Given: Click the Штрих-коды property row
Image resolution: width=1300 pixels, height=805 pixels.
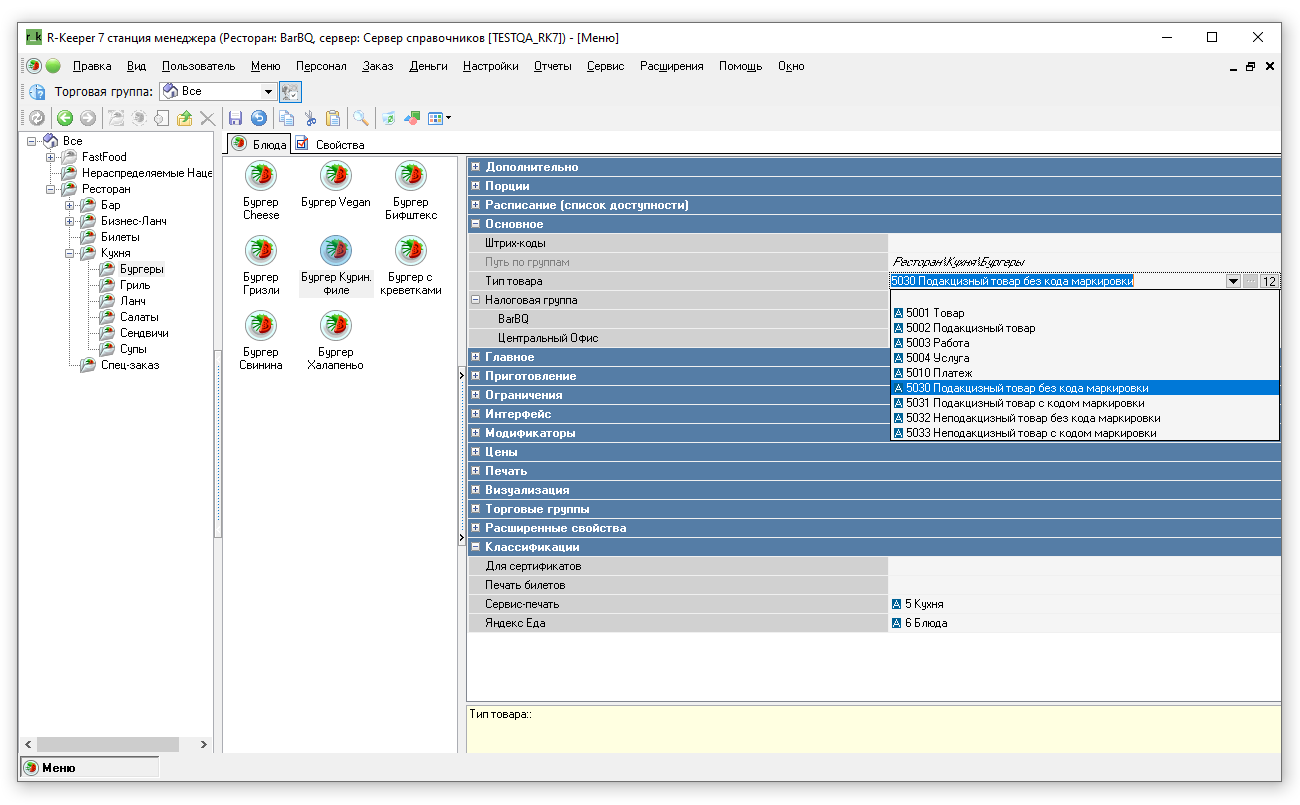Looking at the screenshot, I should tap(875, 243).
